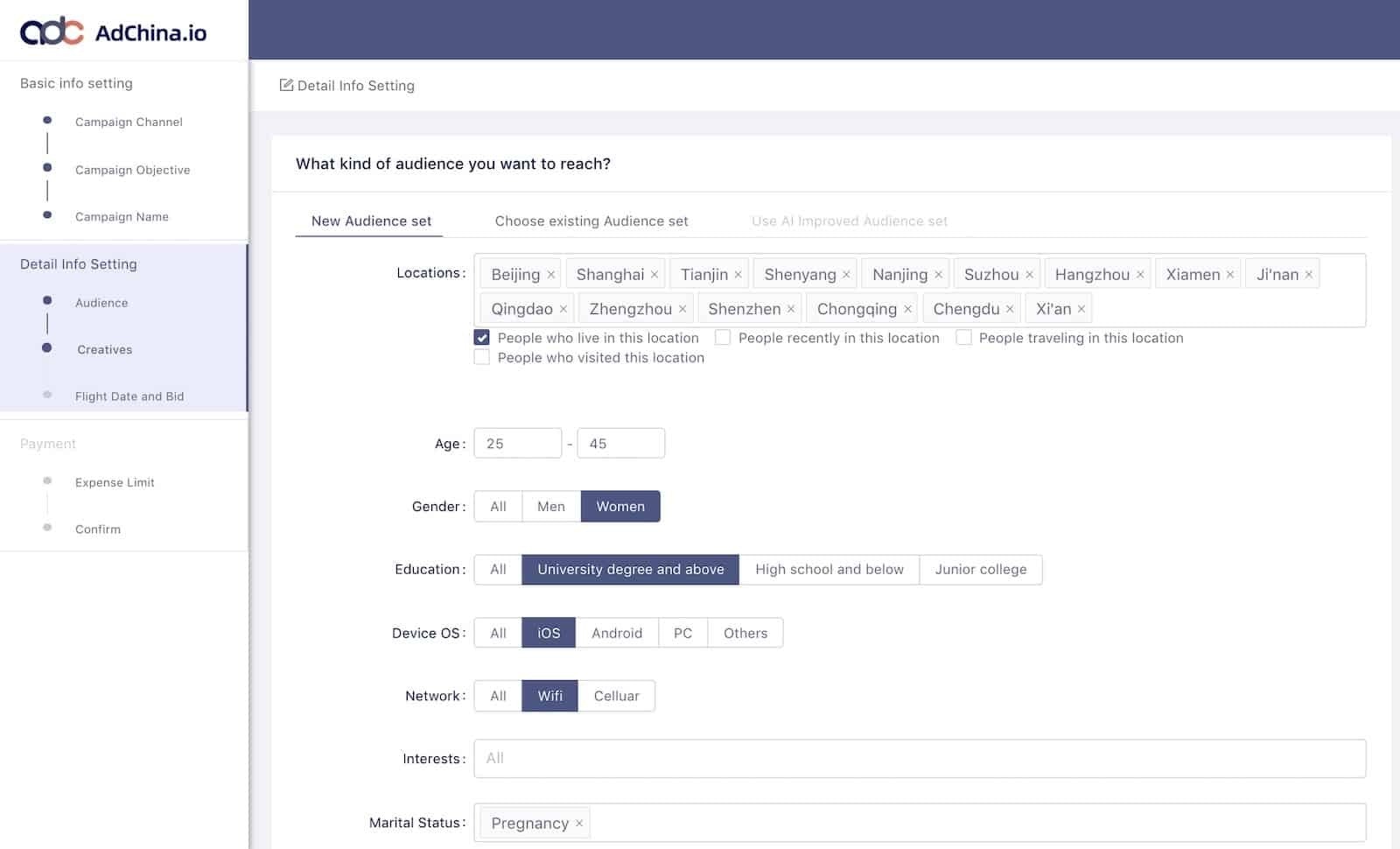The height and width of the screenshot is (849, 1400).
Task: Select Men for Gender targeting
Action: click(550, 506)
